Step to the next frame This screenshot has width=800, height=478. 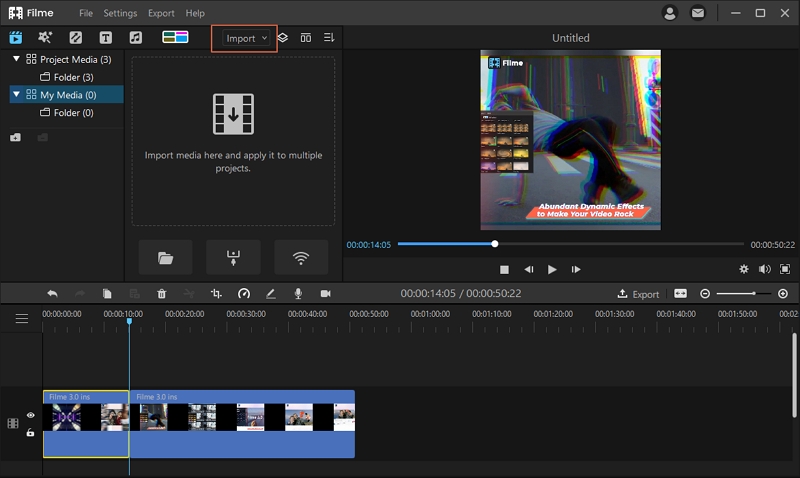576,269
